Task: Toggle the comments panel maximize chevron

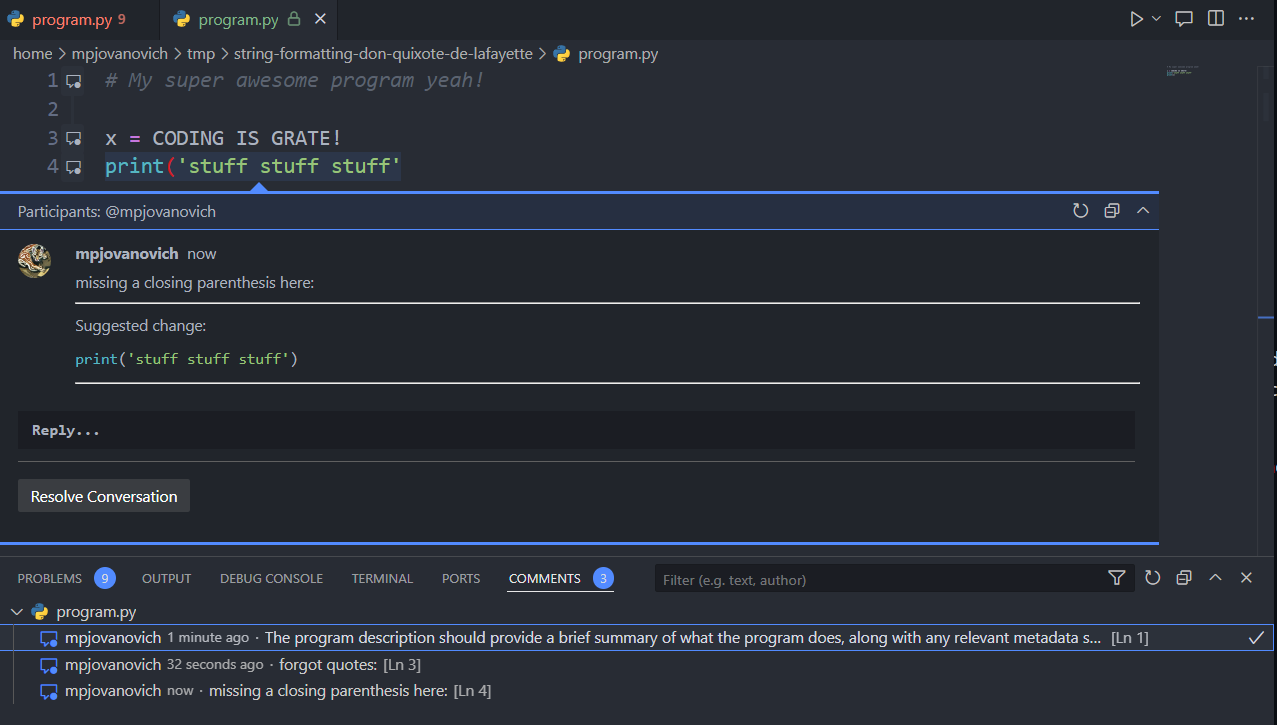Action: pos(1215,578)
